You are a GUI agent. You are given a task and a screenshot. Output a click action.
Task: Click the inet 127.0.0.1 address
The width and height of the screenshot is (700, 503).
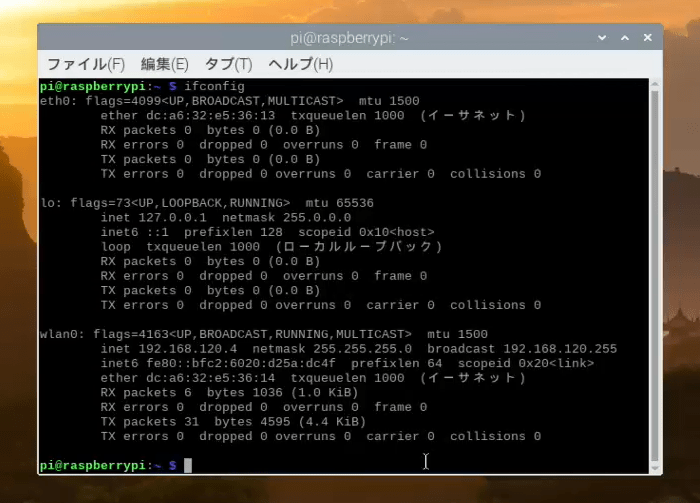(x=172, y=218)
